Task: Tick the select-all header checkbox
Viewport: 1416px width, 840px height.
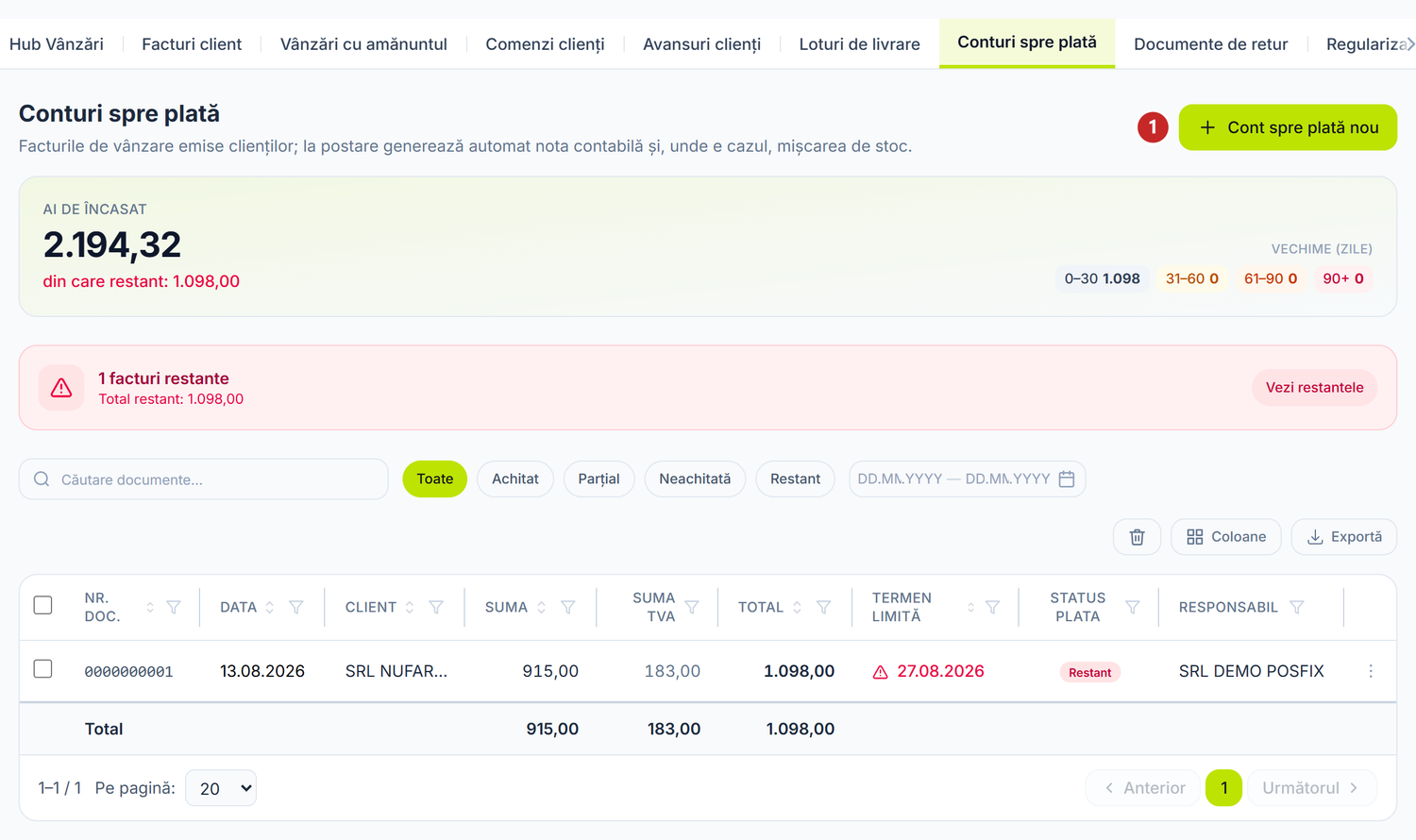Action: pyautogui.click(x=42, y=605)
